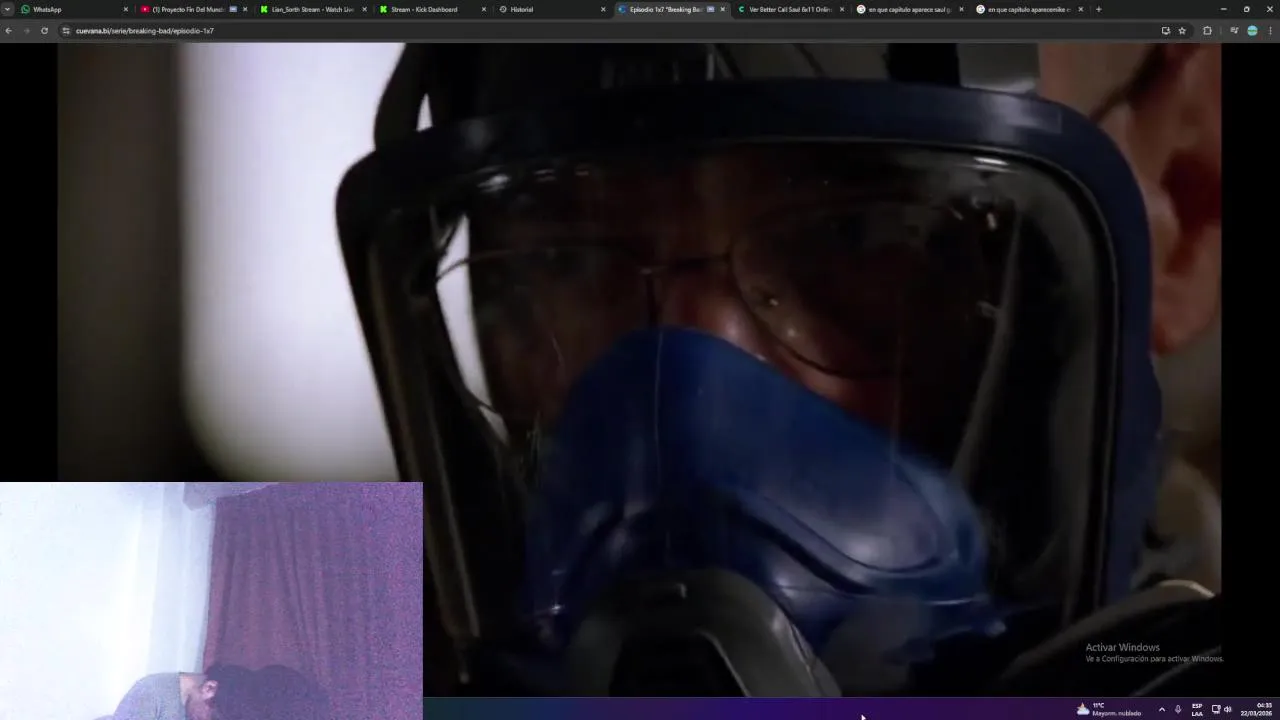Image resolution: width=1280 pixels, height=720 pixels.
Task: Toggle audio indicator on Episodio 1x7 tab
Action: pos(710,9)
